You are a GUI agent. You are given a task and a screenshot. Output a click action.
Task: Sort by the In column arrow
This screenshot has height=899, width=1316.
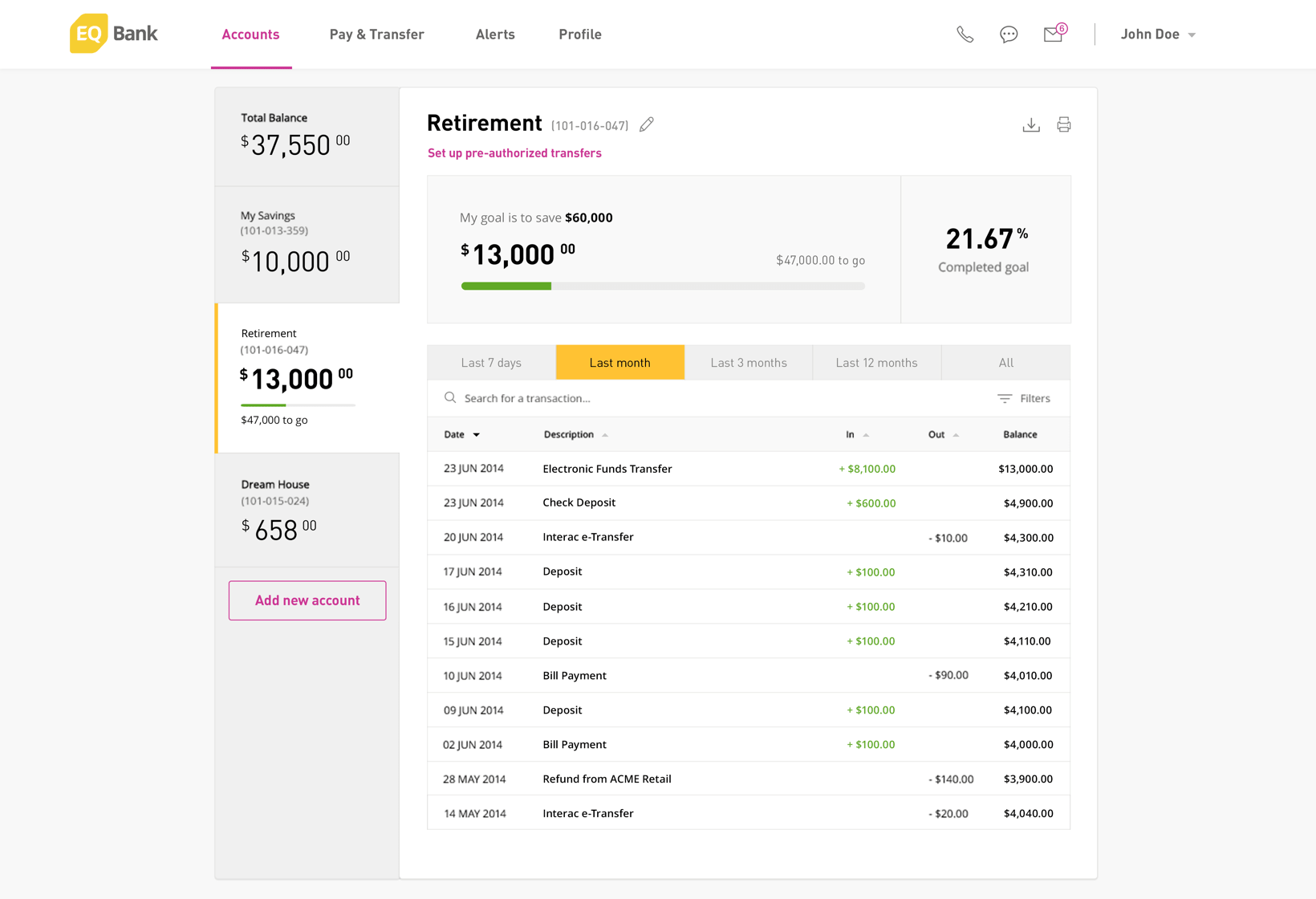866,435
